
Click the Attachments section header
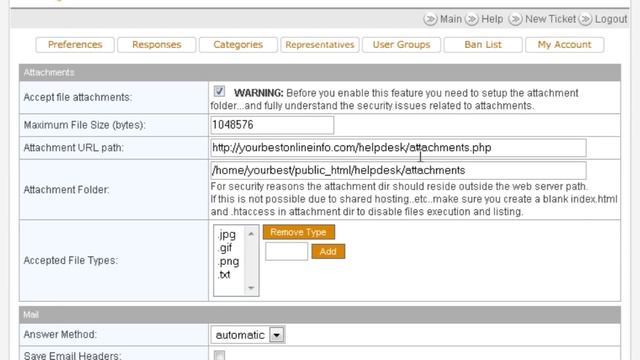click(320, 72)
